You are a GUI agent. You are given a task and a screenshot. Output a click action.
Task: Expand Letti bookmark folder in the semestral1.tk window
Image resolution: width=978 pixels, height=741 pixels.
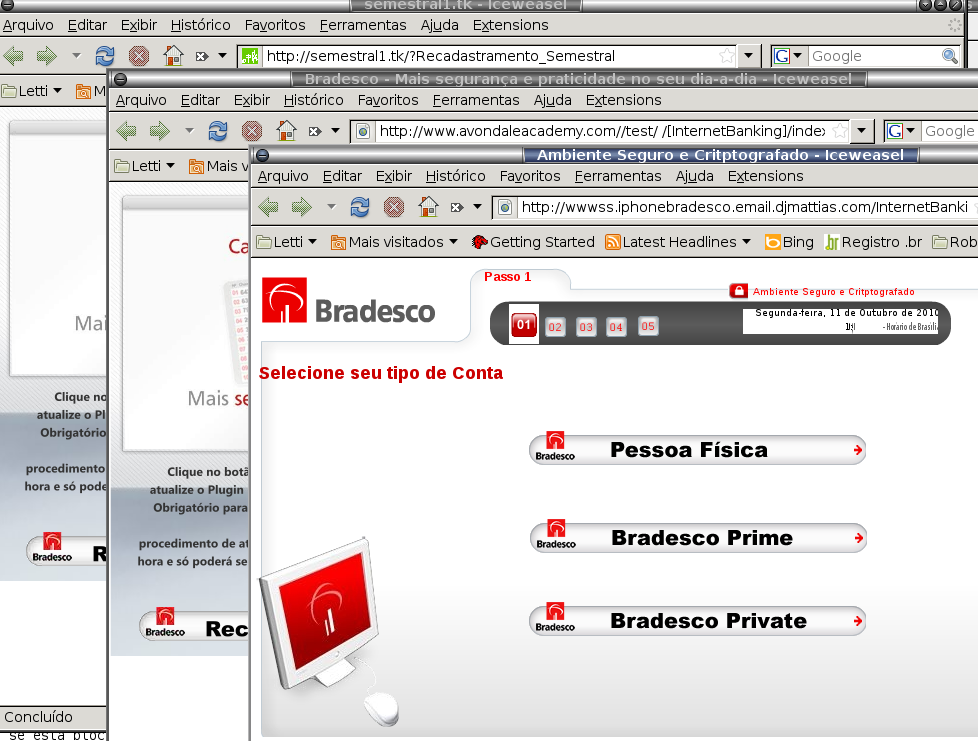click(32, 91)
